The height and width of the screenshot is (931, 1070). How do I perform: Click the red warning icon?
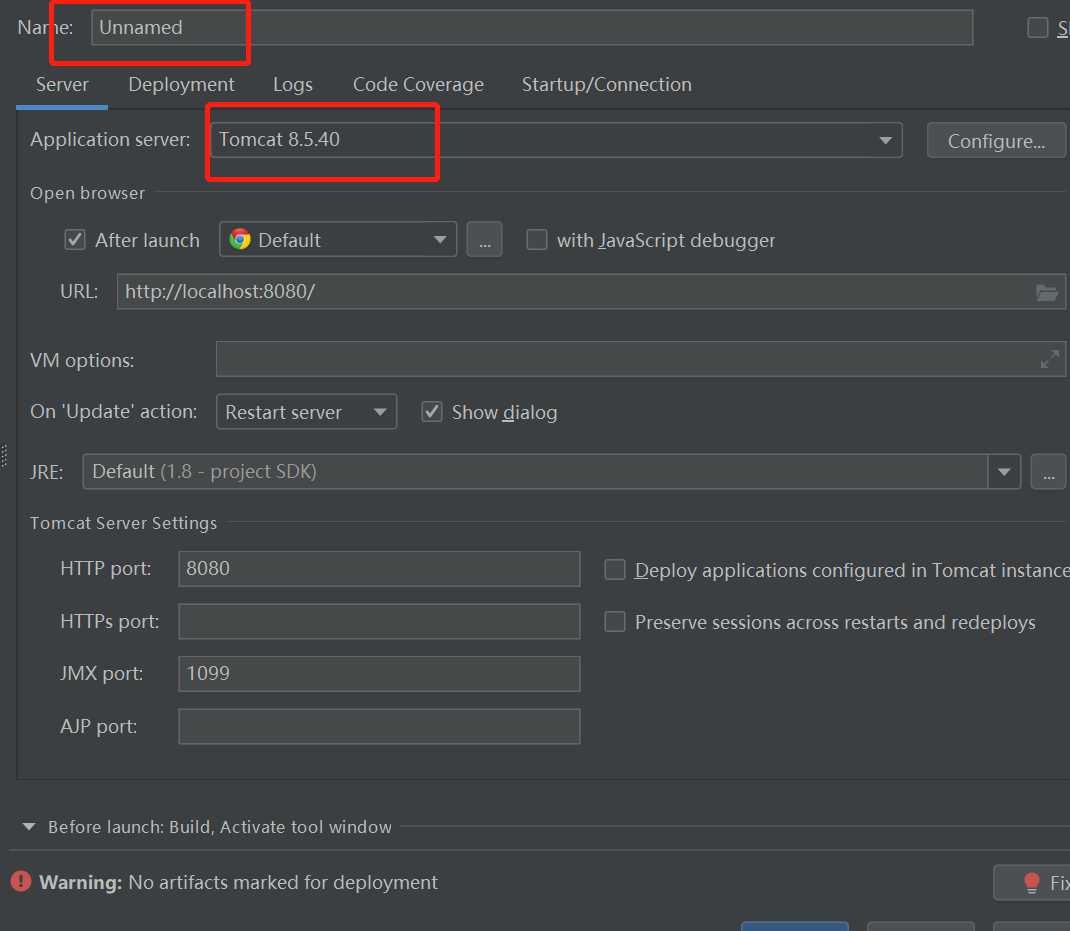(21, 881)
